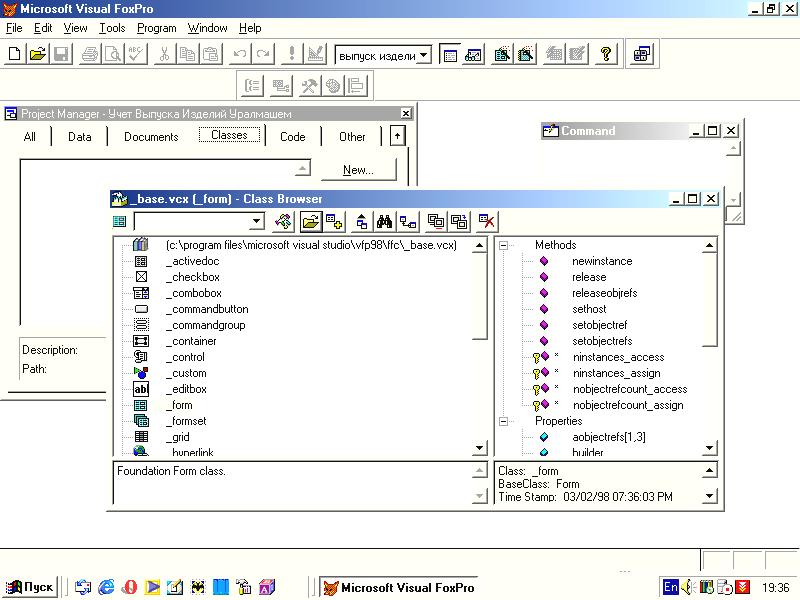Click the Cut scissors toolbar icon
Viewport: 800px width, 600px height.
(x=164, y=54)
